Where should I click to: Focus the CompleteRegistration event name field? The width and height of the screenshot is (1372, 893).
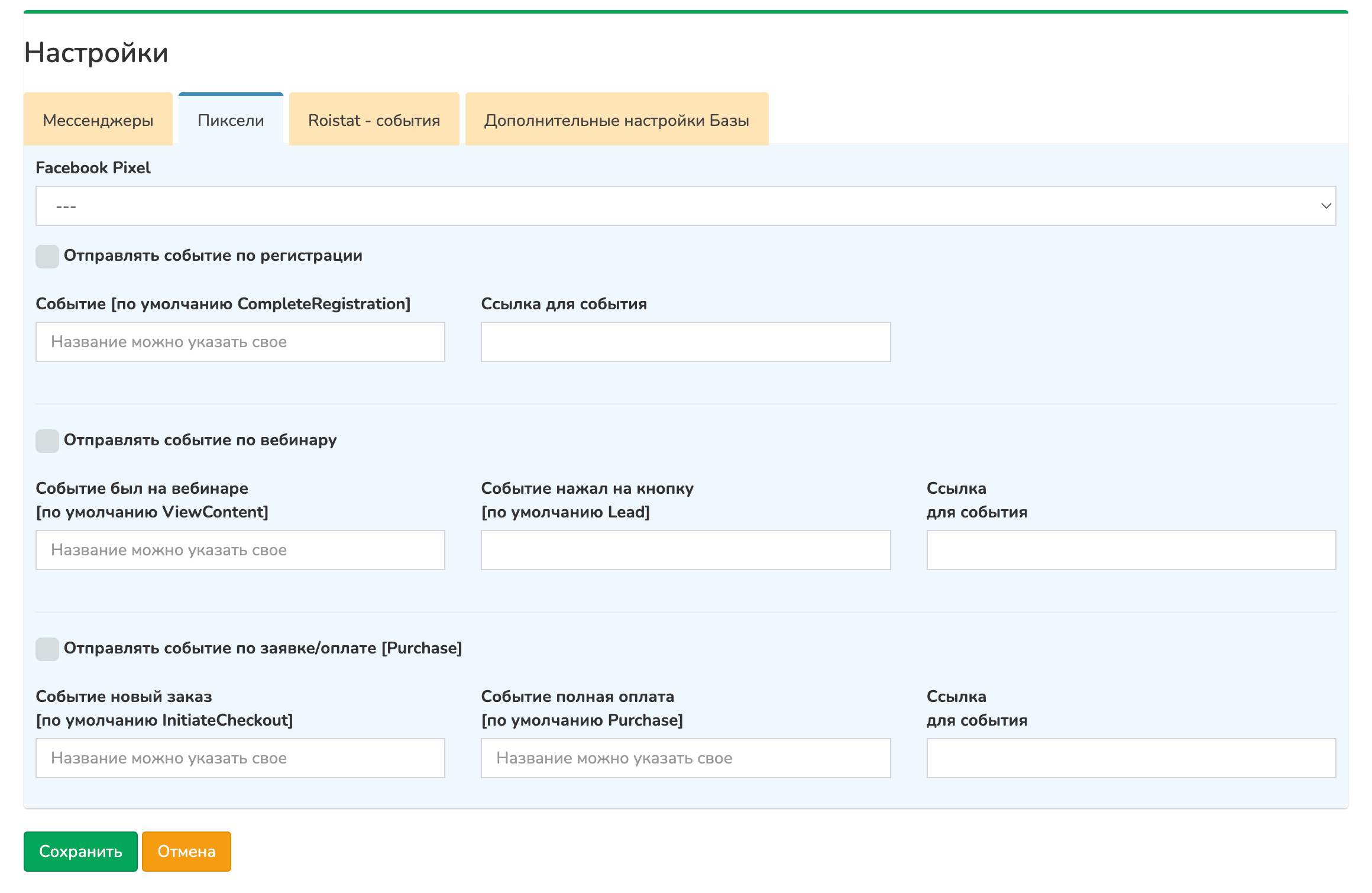(240, 342)
